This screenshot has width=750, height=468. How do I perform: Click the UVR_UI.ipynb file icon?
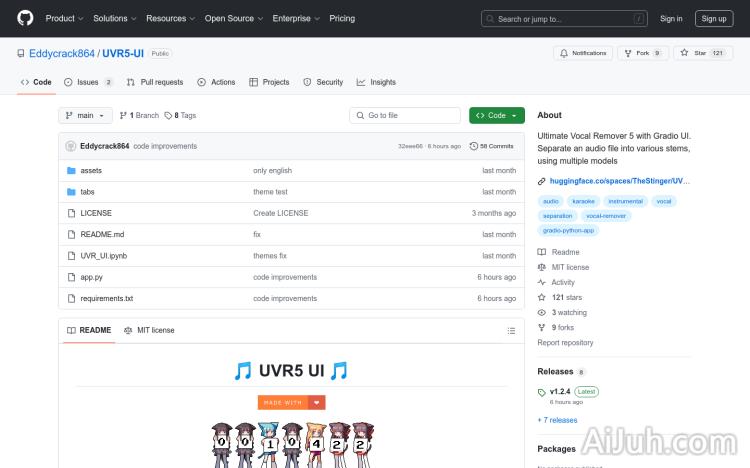[x=71, y=256]
